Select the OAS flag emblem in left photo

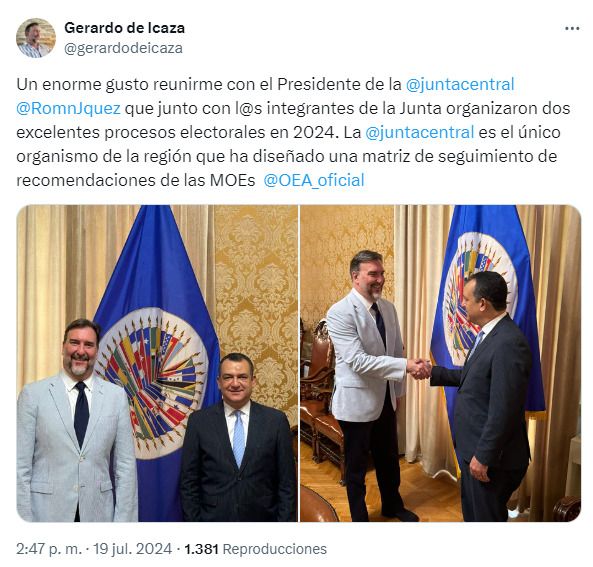tap(151, 382)
